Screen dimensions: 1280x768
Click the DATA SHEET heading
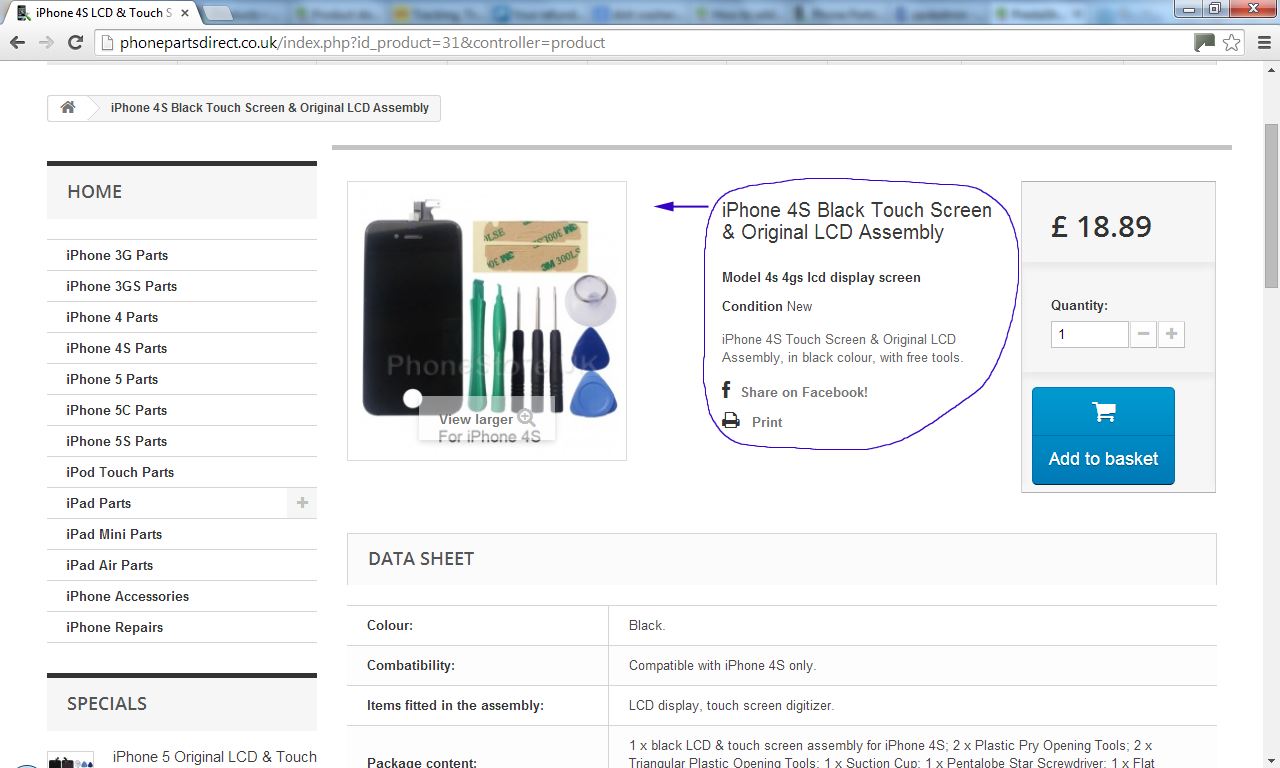(421, 559)
